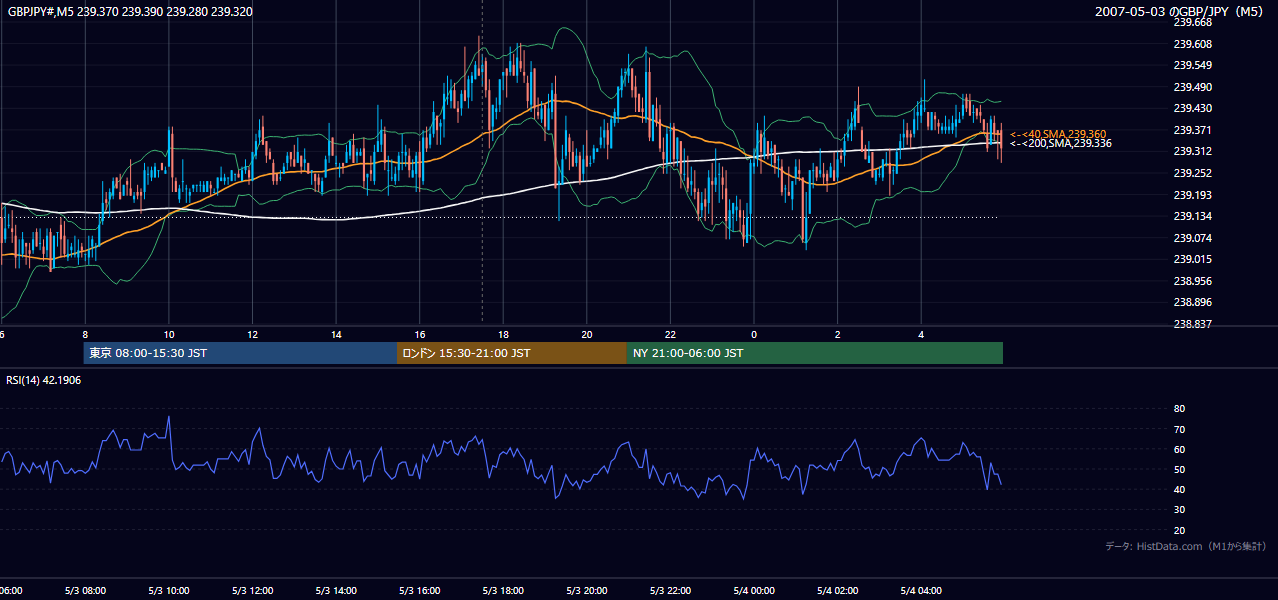Click price axis label 239.668

tap(1192, 22)
